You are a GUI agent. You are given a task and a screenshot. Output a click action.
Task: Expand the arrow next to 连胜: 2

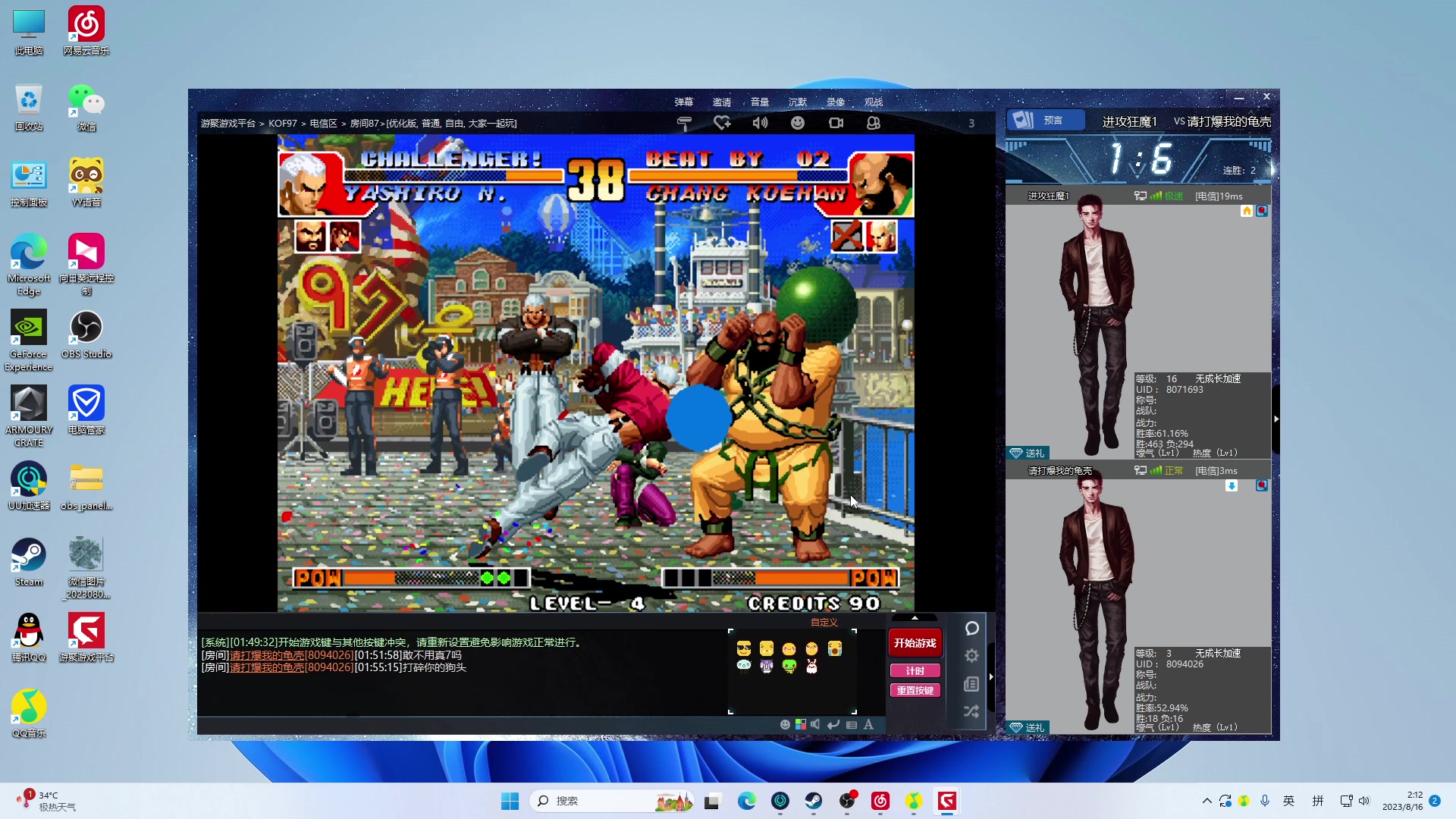coord(1273,170)
